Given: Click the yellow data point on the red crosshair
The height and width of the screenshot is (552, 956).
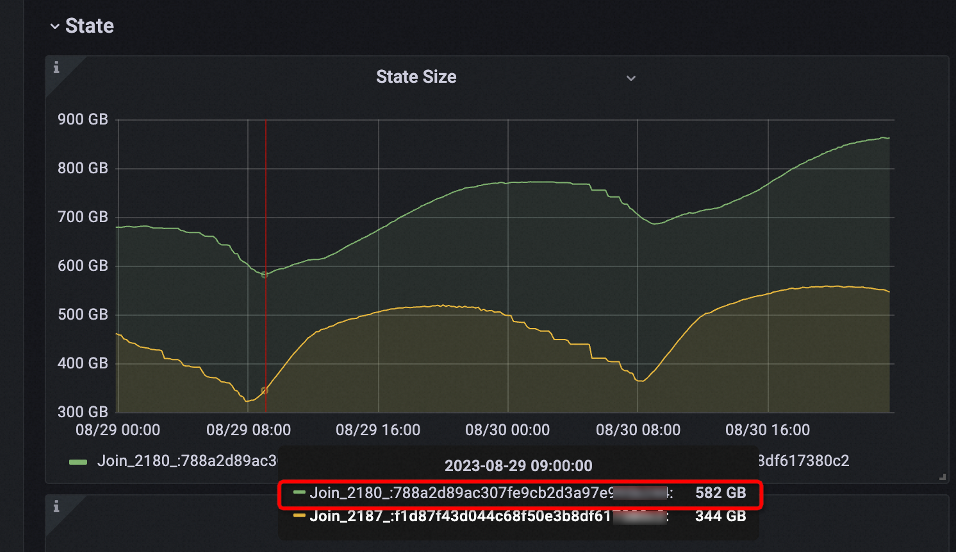Looking at the screenshot, I should click(x=265, y=390).
